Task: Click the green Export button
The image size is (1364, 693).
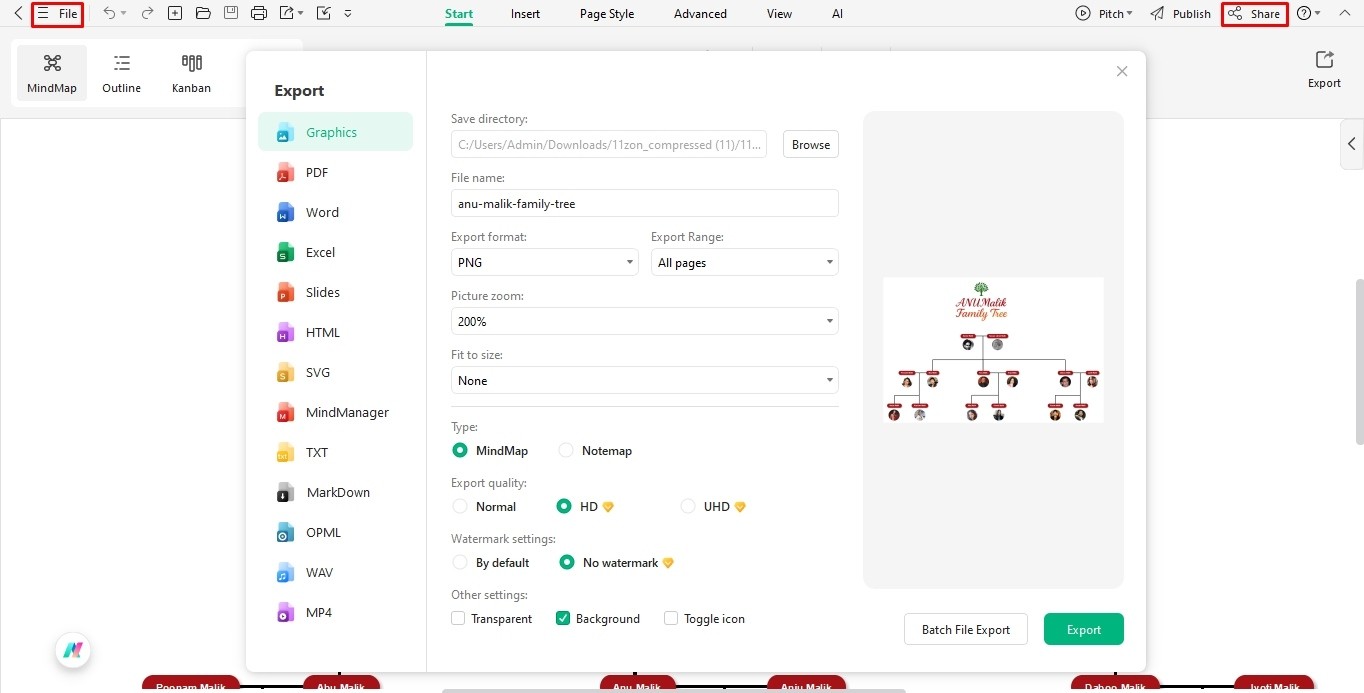Action: coord(1083,629)
